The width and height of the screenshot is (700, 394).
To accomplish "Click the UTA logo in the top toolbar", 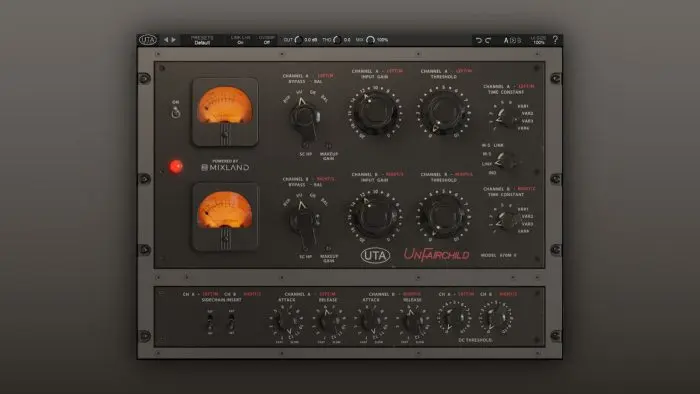I will (148, 40).
